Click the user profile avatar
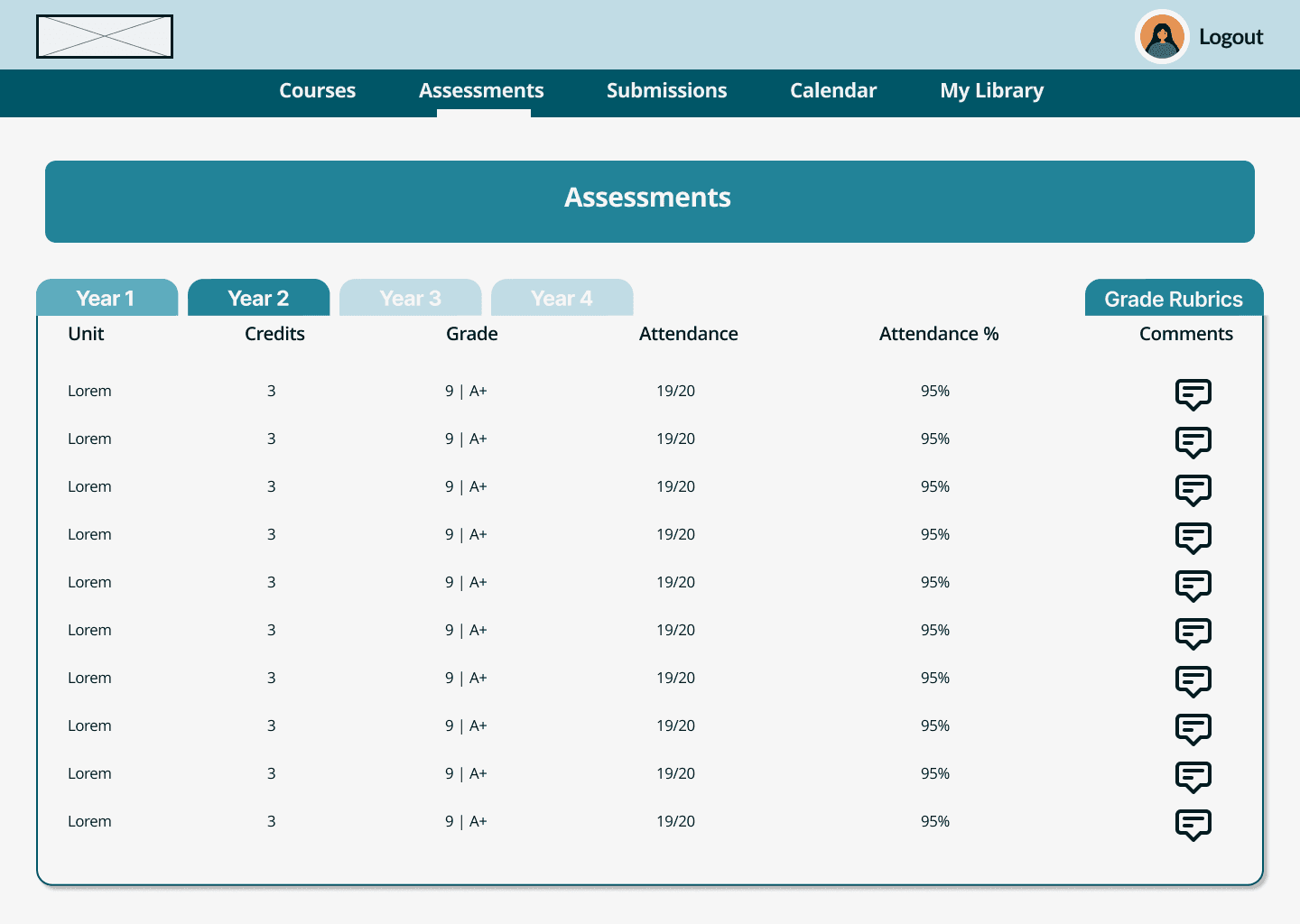1300x924 pixels. 1162,37
